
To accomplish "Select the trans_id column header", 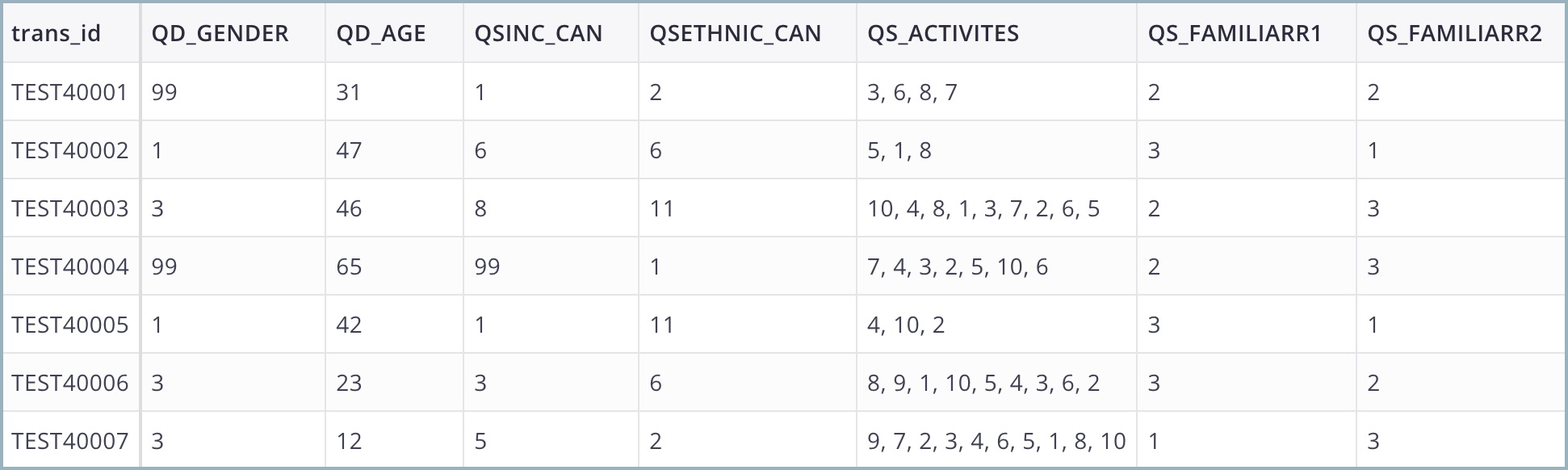I will click(x=71, y=33).
